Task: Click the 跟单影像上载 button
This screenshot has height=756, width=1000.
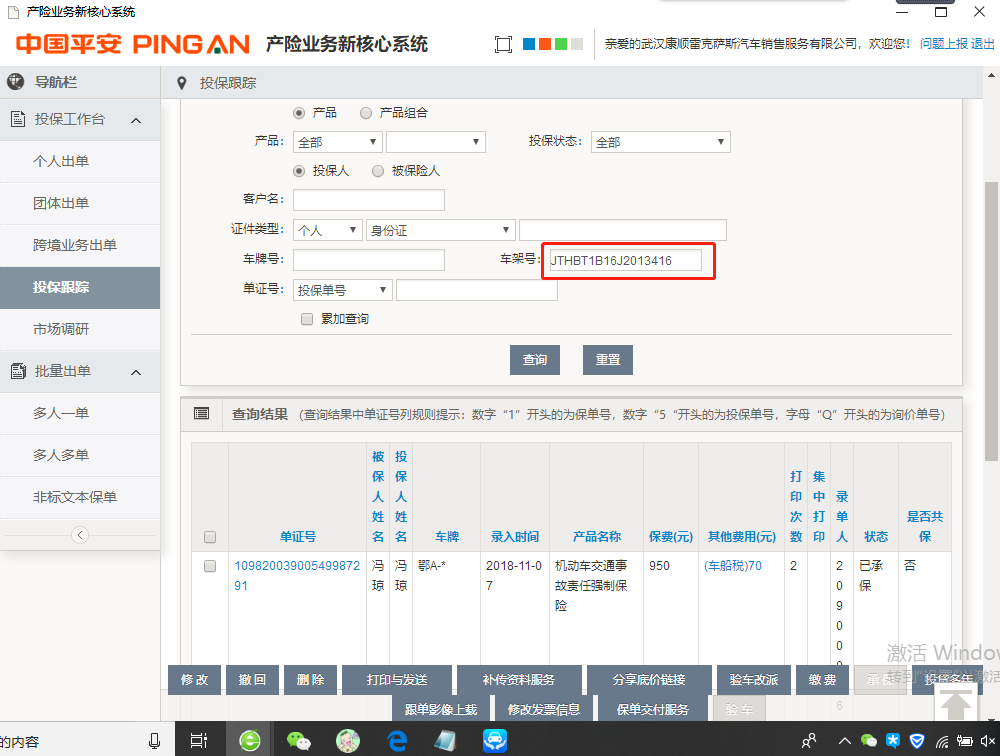Action: (x=441, y=709)
